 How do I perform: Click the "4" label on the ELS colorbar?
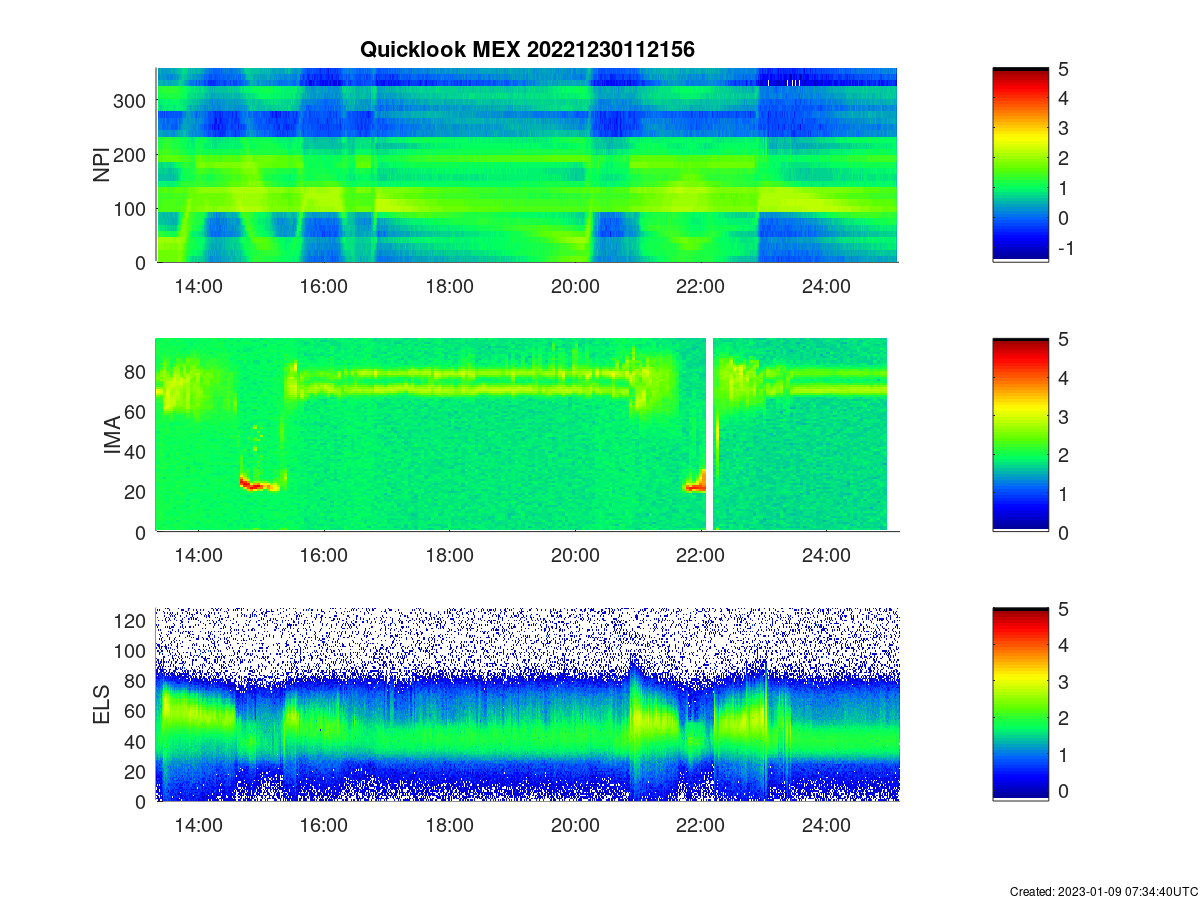coord(1063,645)
